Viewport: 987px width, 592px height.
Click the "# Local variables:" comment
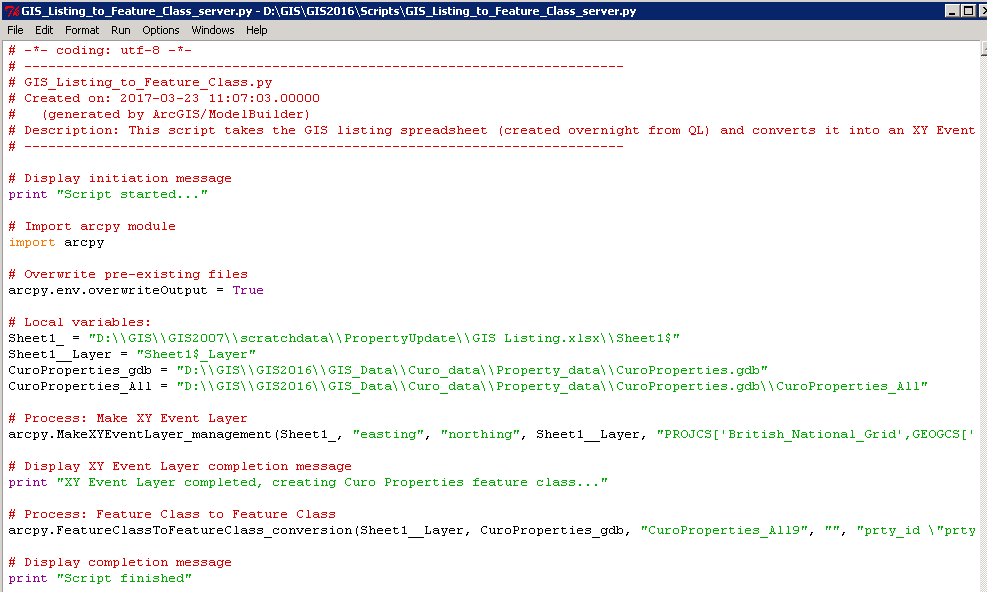point(80,322)
